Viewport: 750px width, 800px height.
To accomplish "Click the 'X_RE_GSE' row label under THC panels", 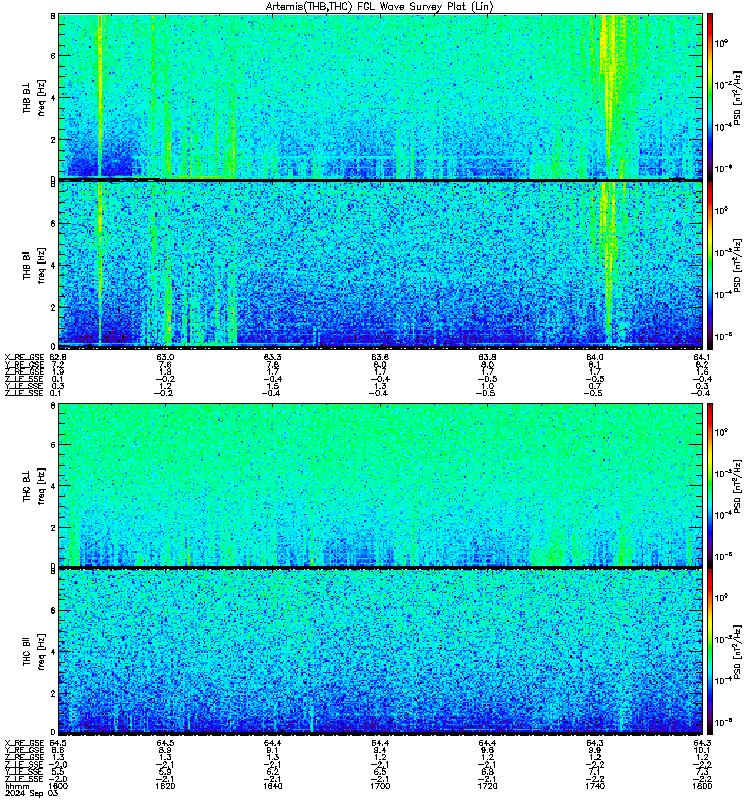I will 24,743.
